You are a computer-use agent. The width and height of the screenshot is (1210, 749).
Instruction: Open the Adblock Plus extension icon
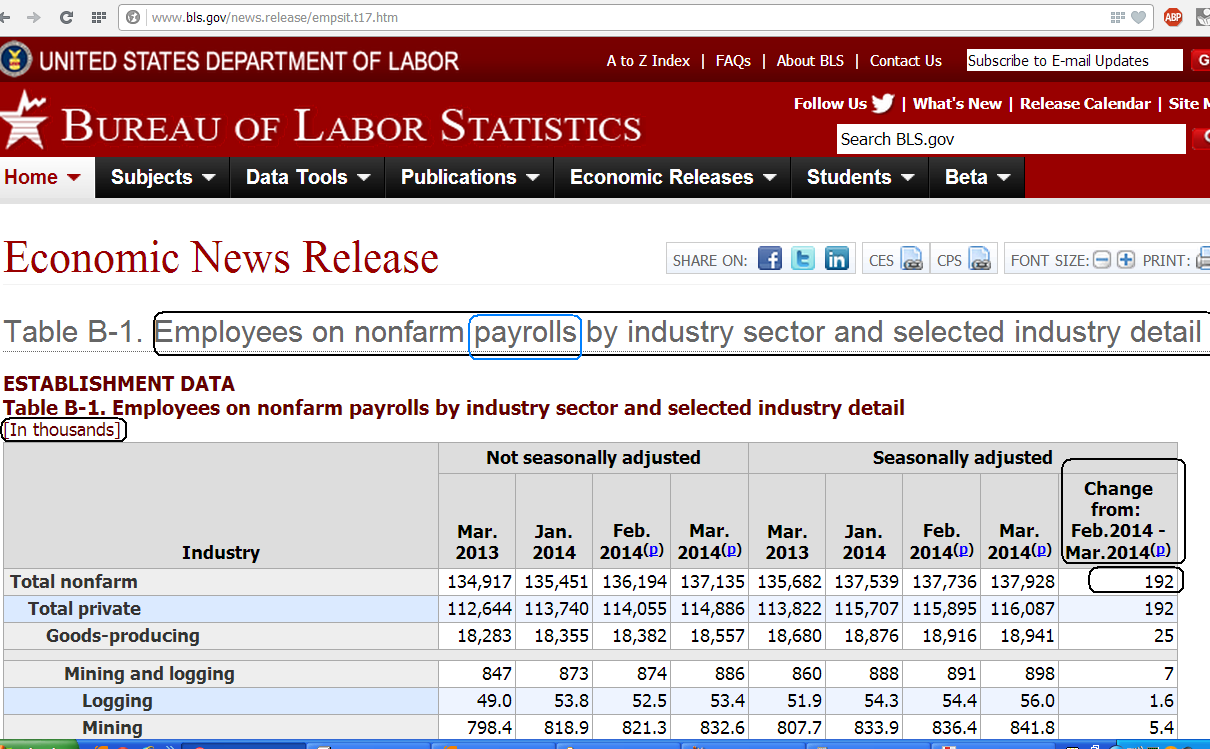(1173, 17)
